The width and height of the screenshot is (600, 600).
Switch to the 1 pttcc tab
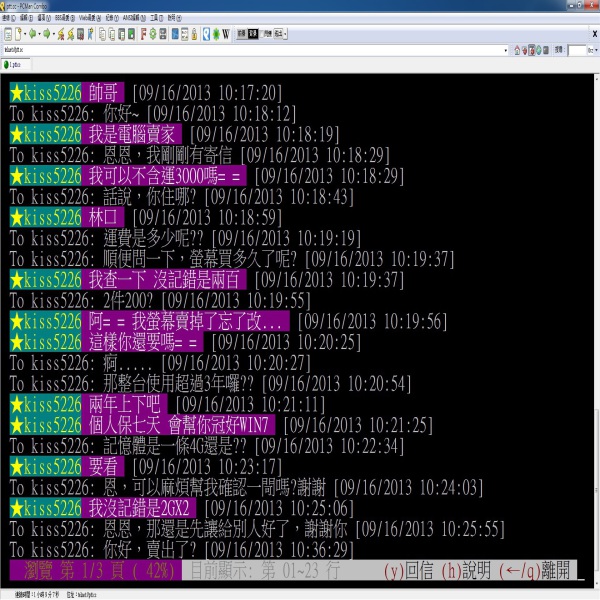pyautogui.click(x=16, y=65)
